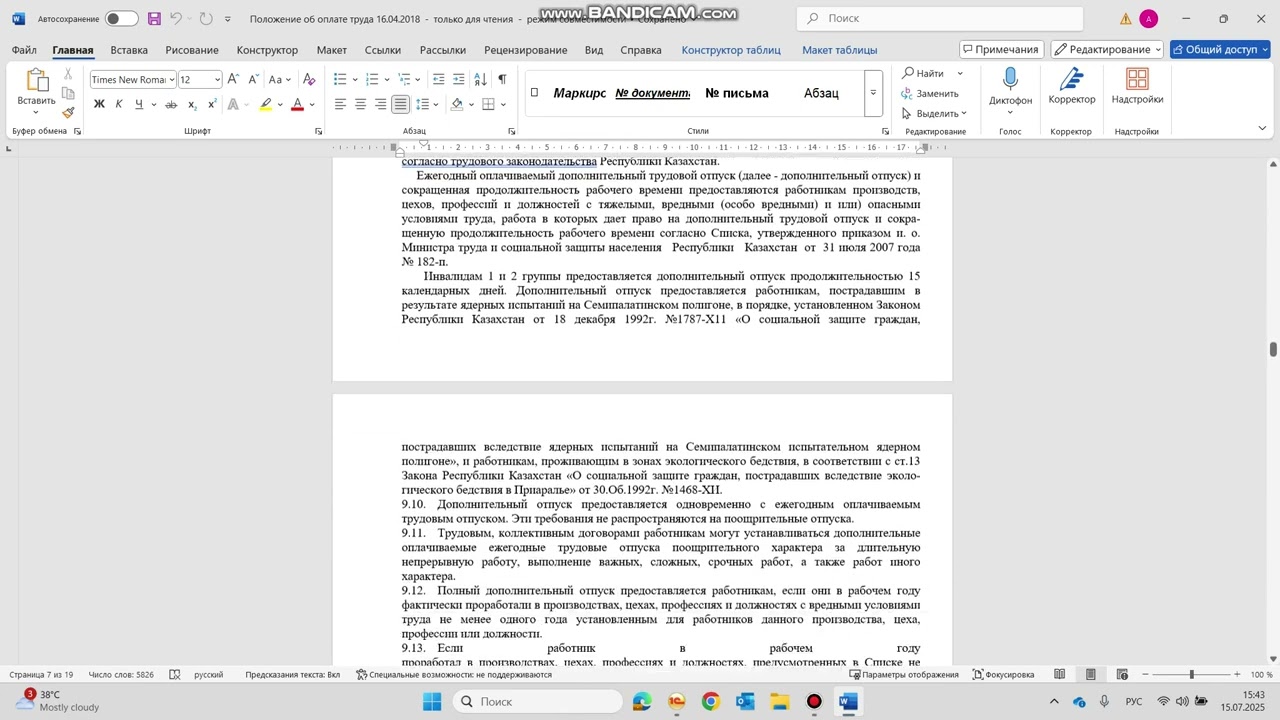Increase font size with the A-up icon

(233, 79)
